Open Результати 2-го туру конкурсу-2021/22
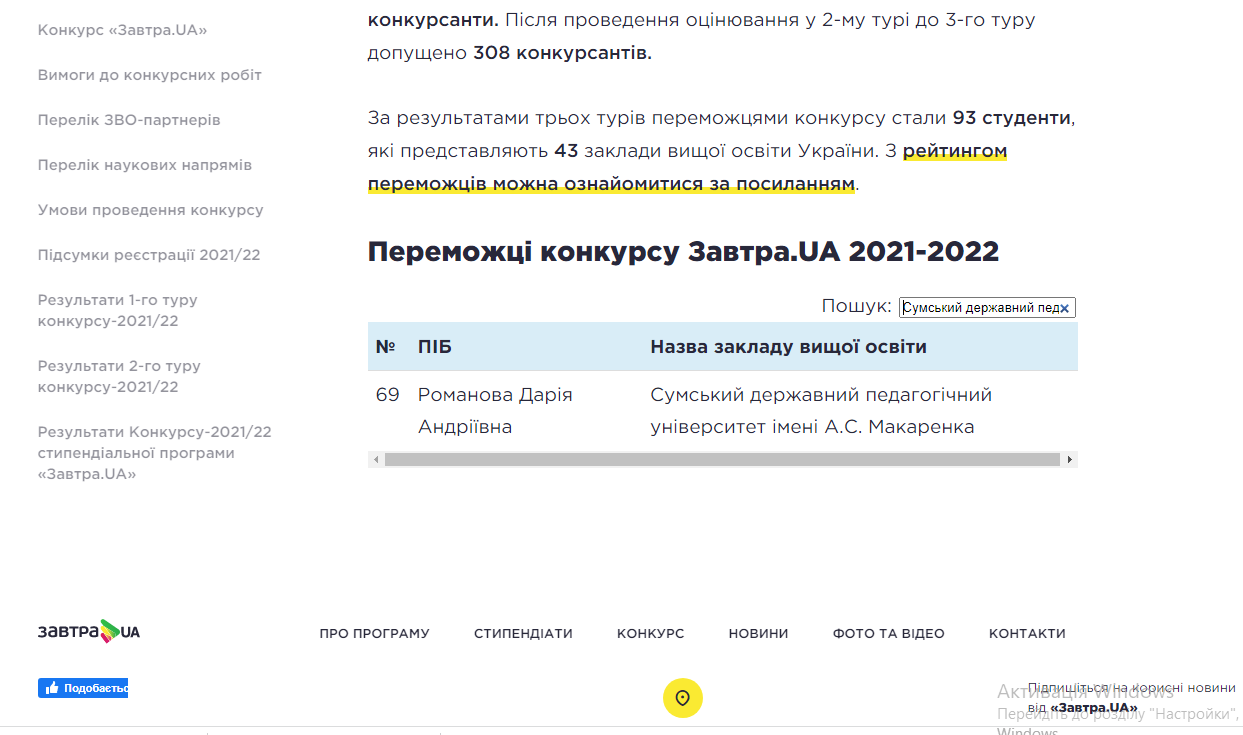Screen dimensions: 1243x735 119,376
